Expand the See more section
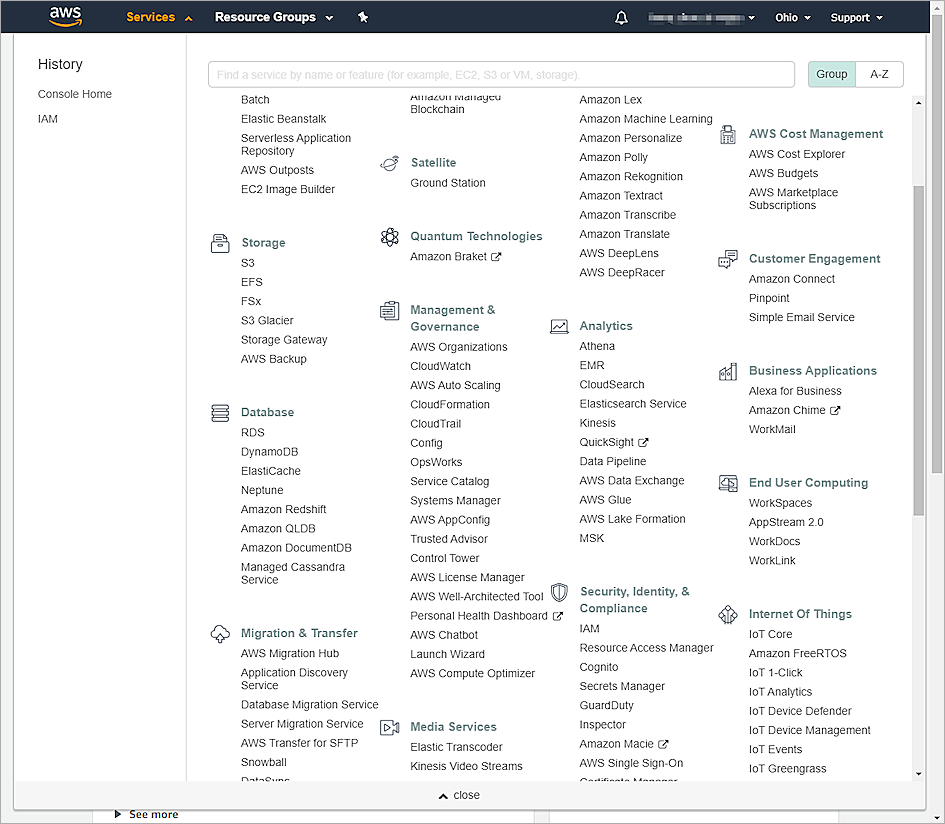945x824 pixels. 146,814
